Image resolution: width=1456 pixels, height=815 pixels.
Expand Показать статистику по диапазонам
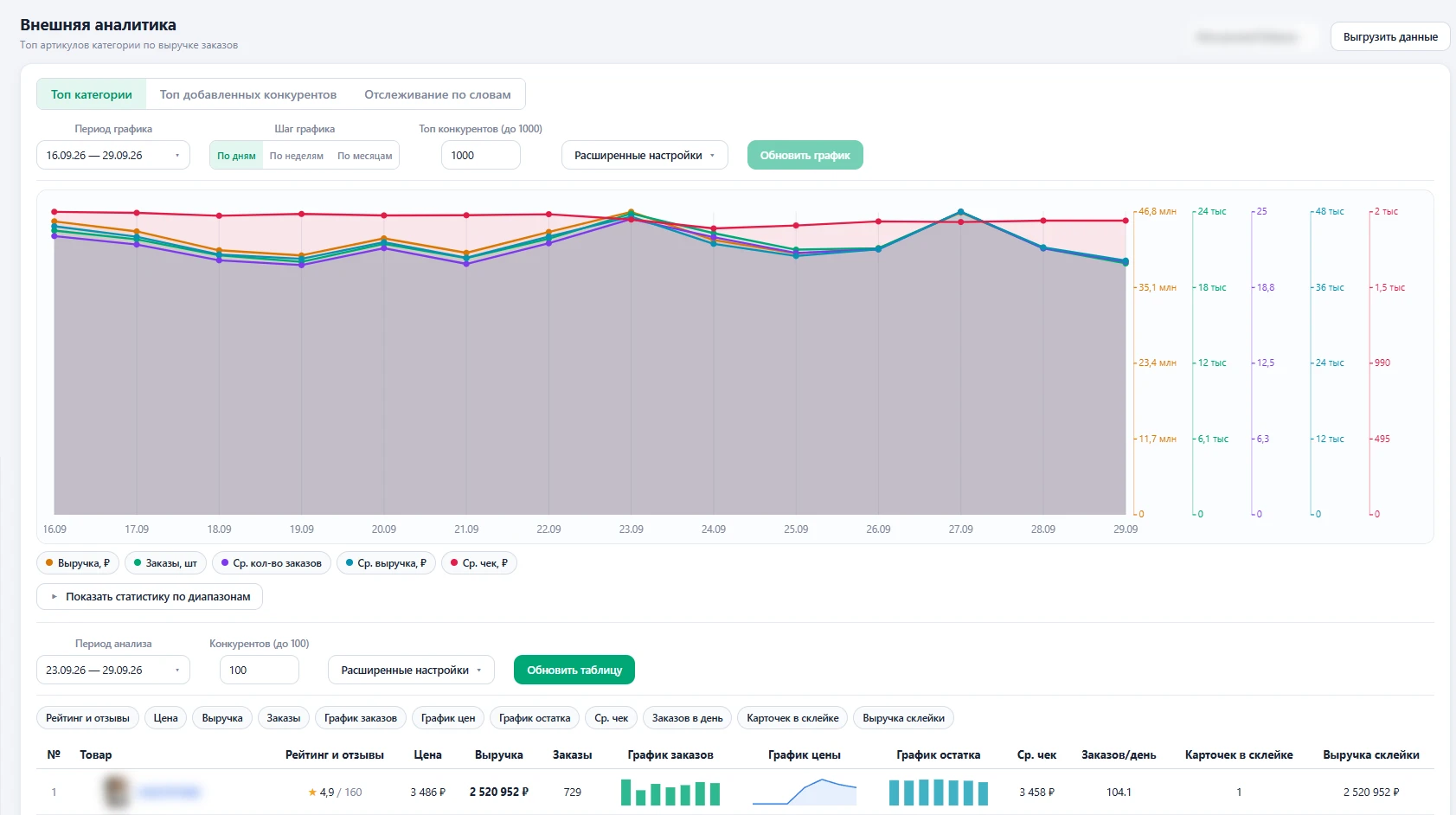(x=150, y=597)
